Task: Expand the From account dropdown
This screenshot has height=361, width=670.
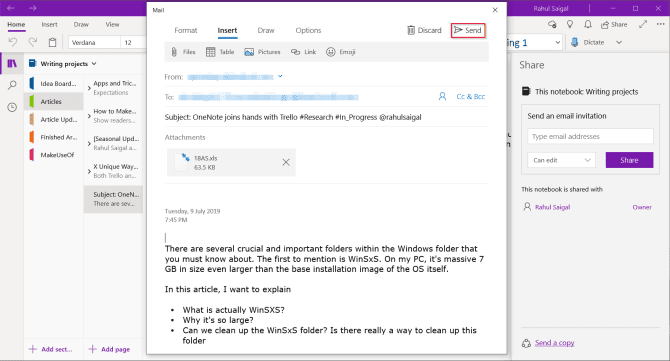Action: point(280,76)
